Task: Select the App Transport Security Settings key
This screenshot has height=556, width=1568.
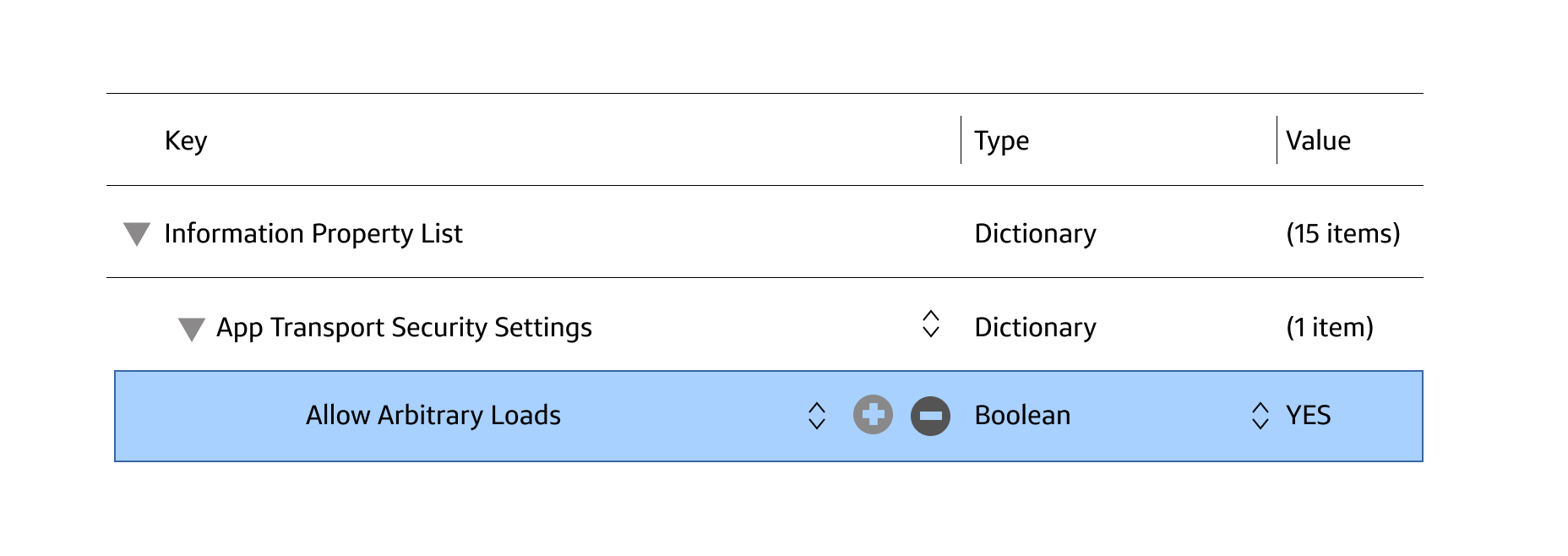Action: tap(404, 327)
